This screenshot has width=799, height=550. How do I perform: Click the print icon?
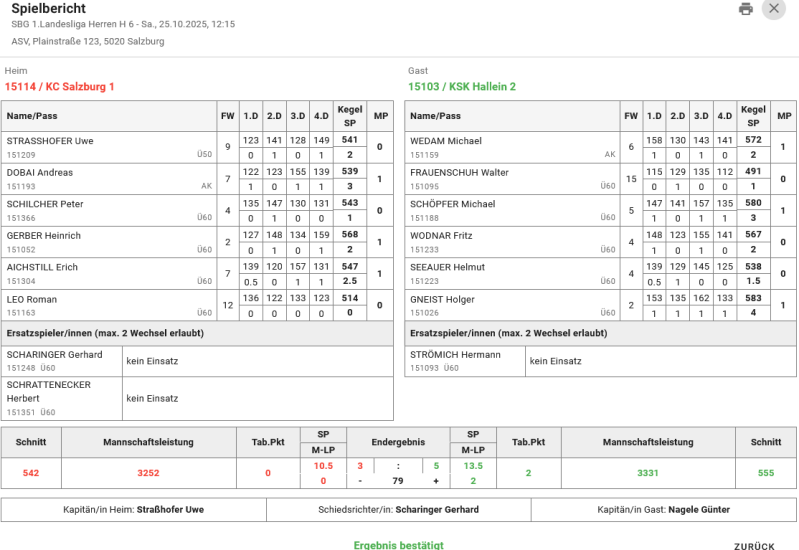point(745,9)
